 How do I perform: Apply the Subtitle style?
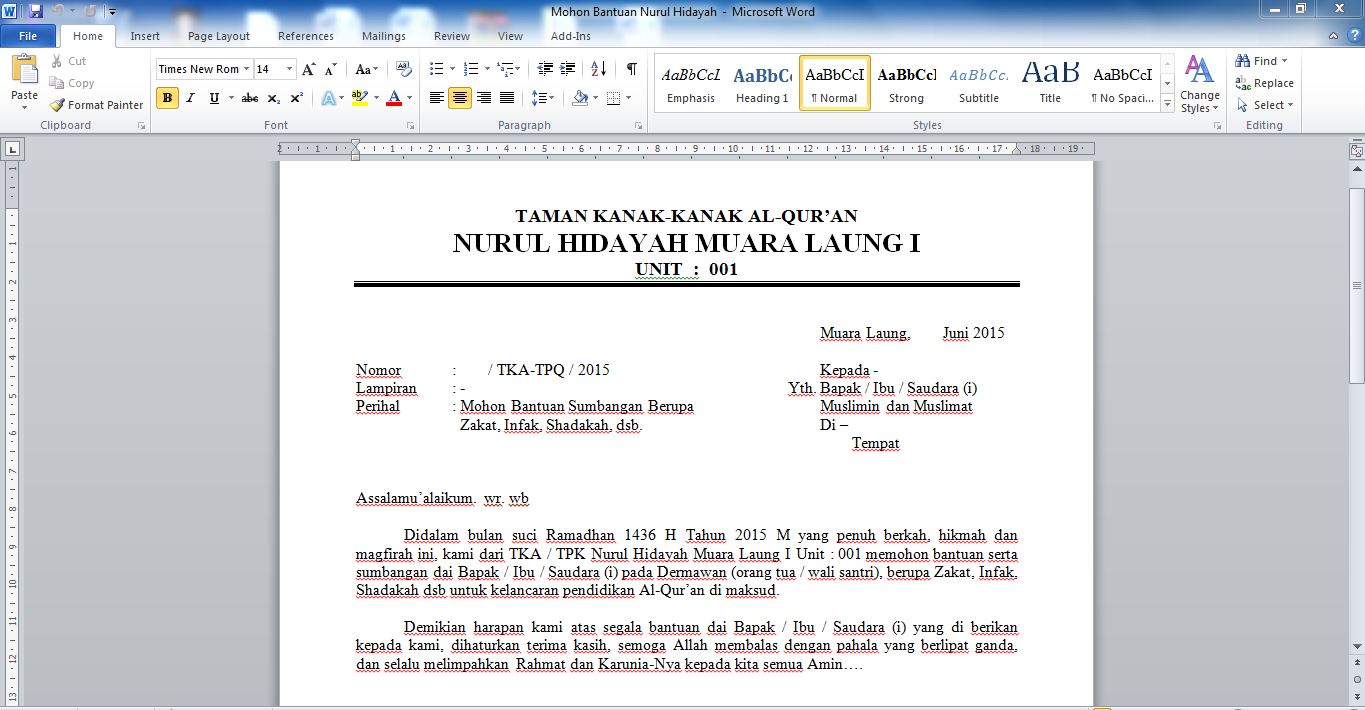pos(979,83)
